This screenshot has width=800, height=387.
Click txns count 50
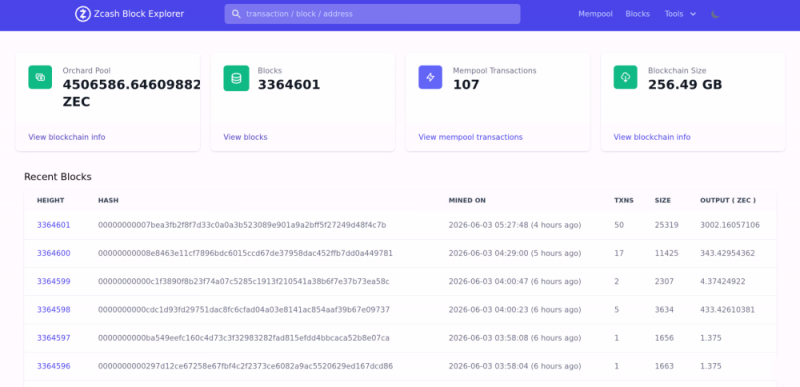pyautogui.click(x=619, y=225)
